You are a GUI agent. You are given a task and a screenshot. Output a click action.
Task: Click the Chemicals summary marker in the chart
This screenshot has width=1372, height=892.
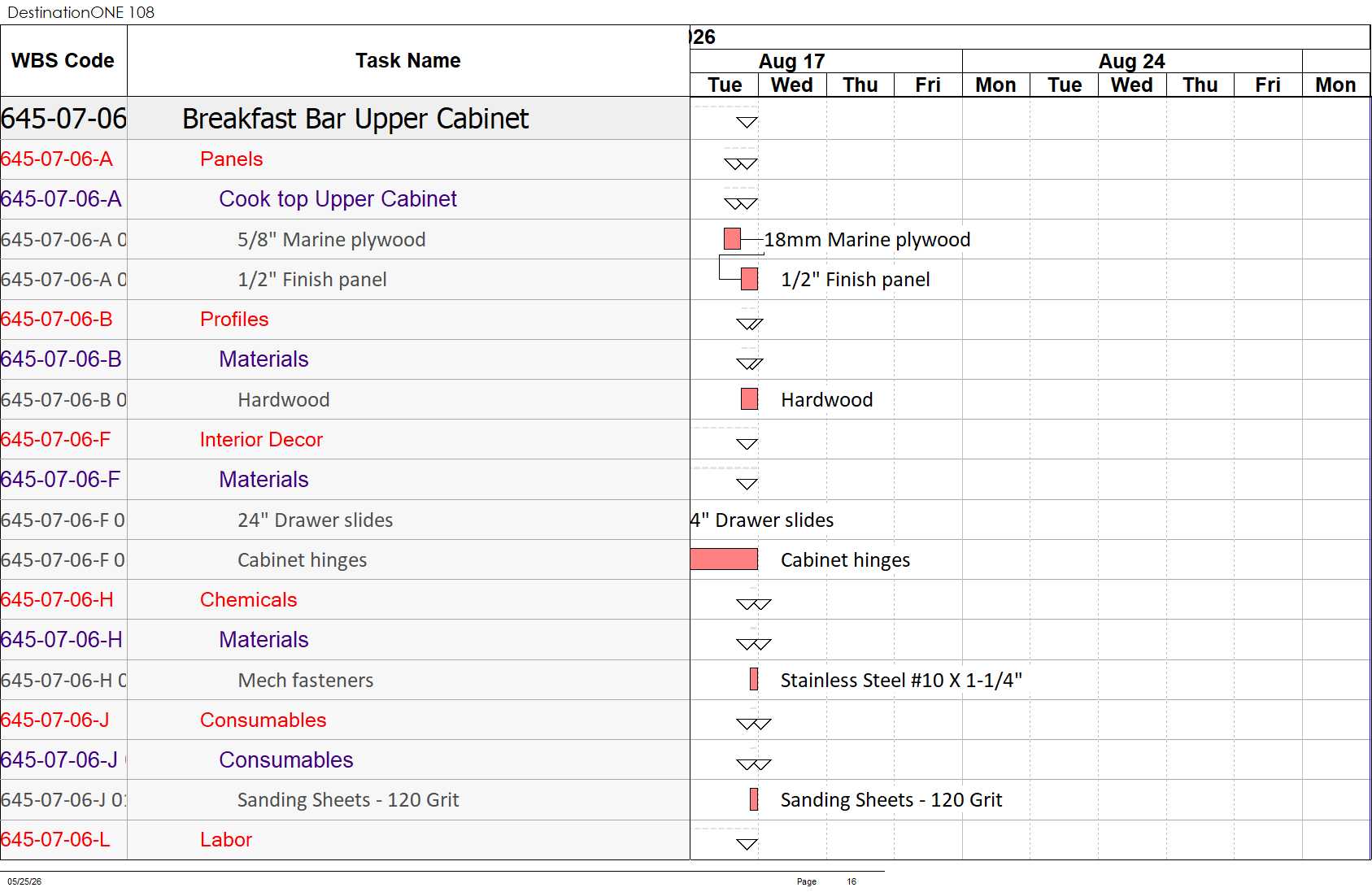point(753,604)
